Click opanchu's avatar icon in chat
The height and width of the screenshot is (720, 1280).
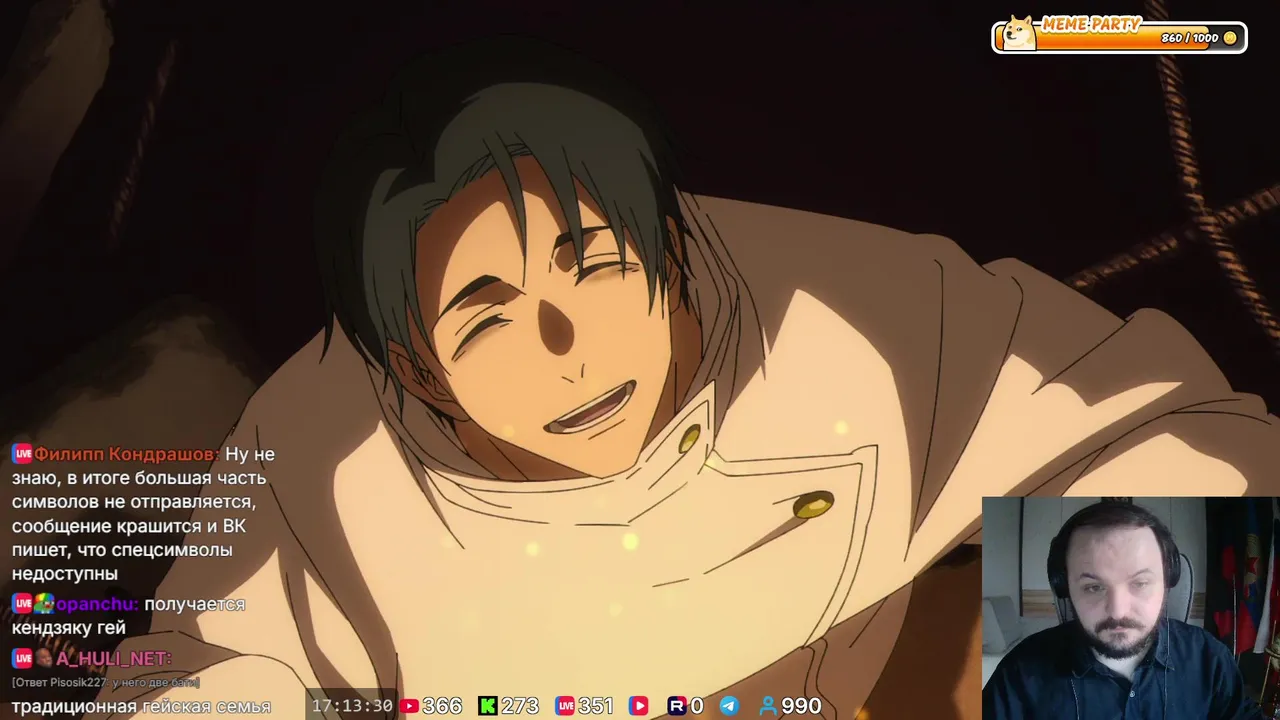coord(44,604)
